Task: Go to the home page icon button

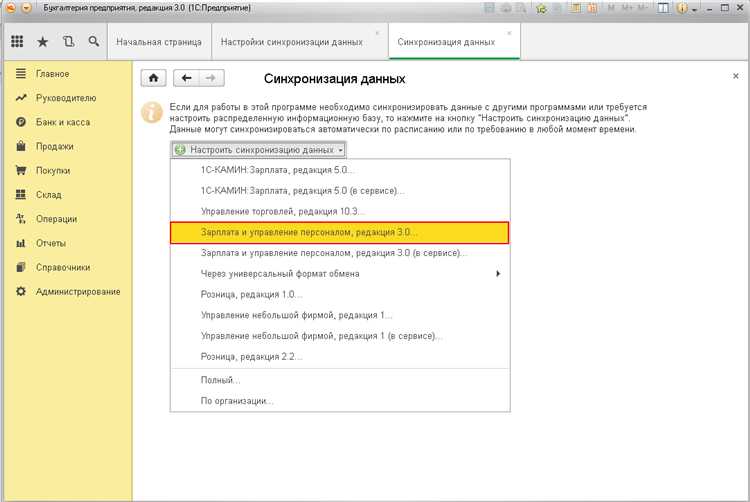Action: coord(154,78)
